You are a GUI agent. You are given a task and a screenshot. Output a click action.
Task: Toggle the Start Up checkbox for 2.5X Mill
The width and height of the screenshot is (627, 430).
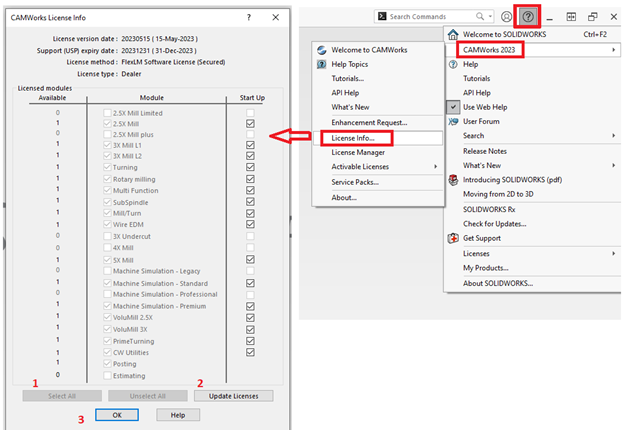coord(250,124)
